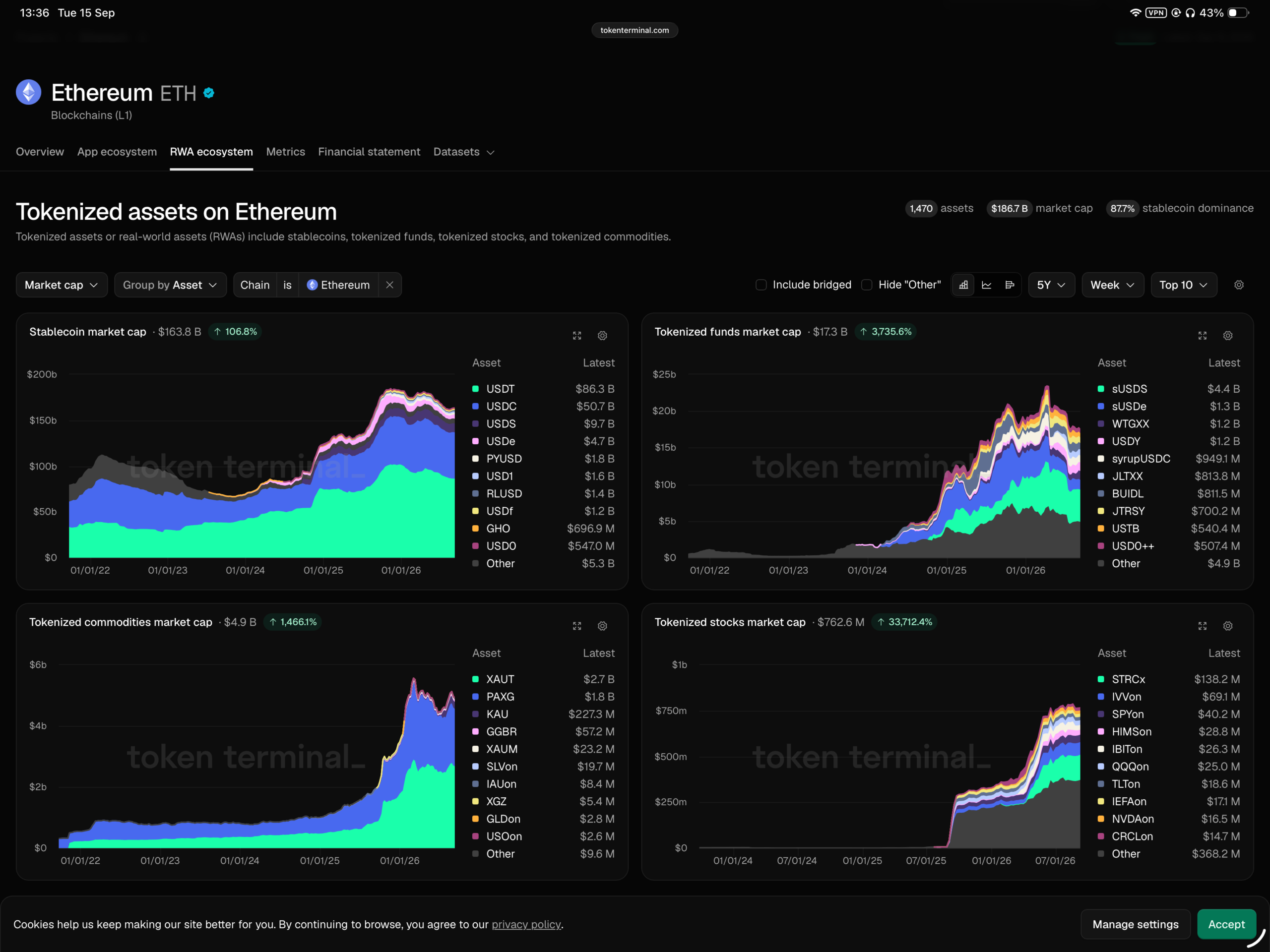Expand the Tokenized stocks chart fullscreen
This screenshot has width=1270, height=952.
1202,626
